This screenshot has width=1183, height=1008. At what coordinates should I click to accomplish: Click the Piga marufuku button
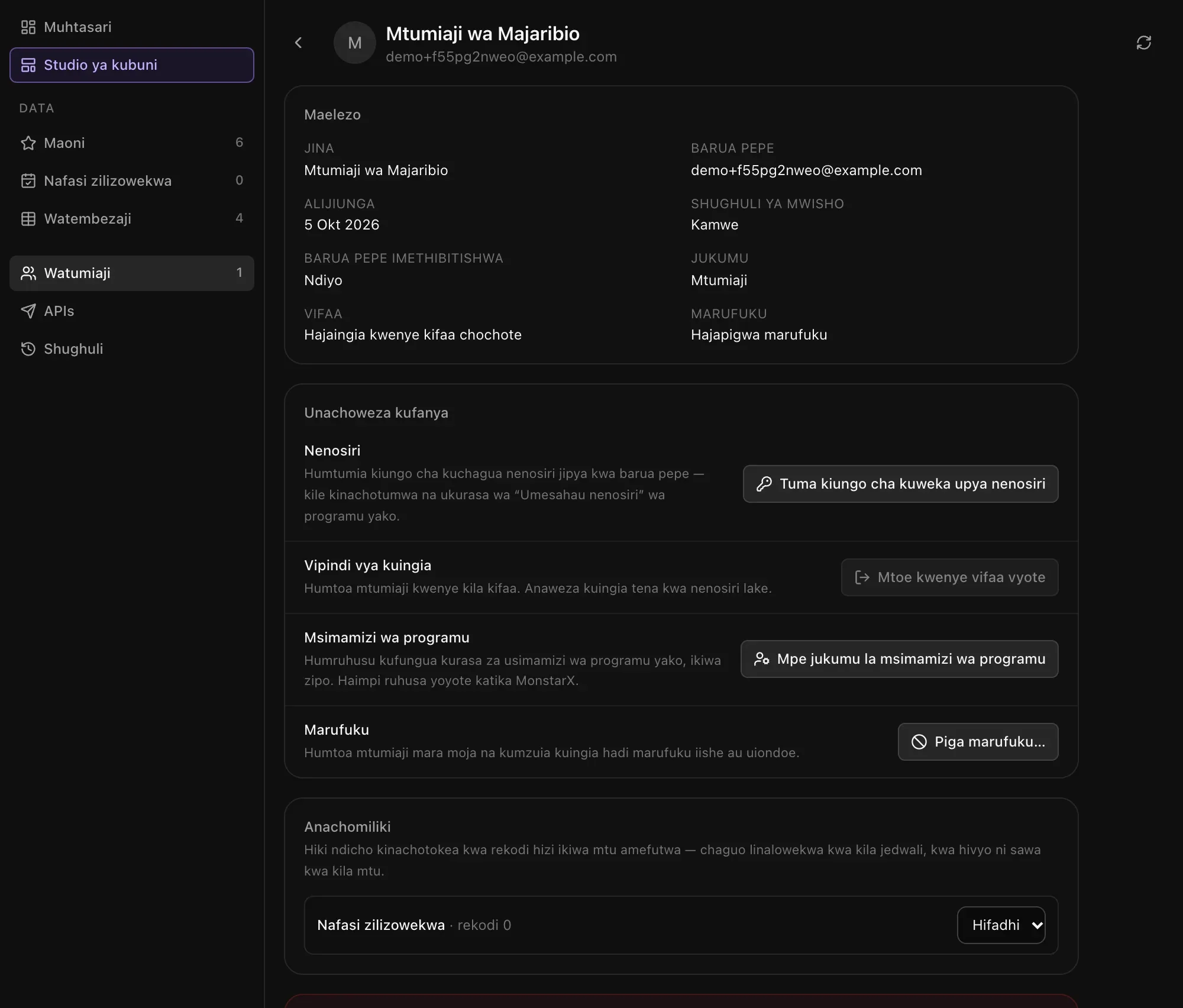[x=978, y=742]
